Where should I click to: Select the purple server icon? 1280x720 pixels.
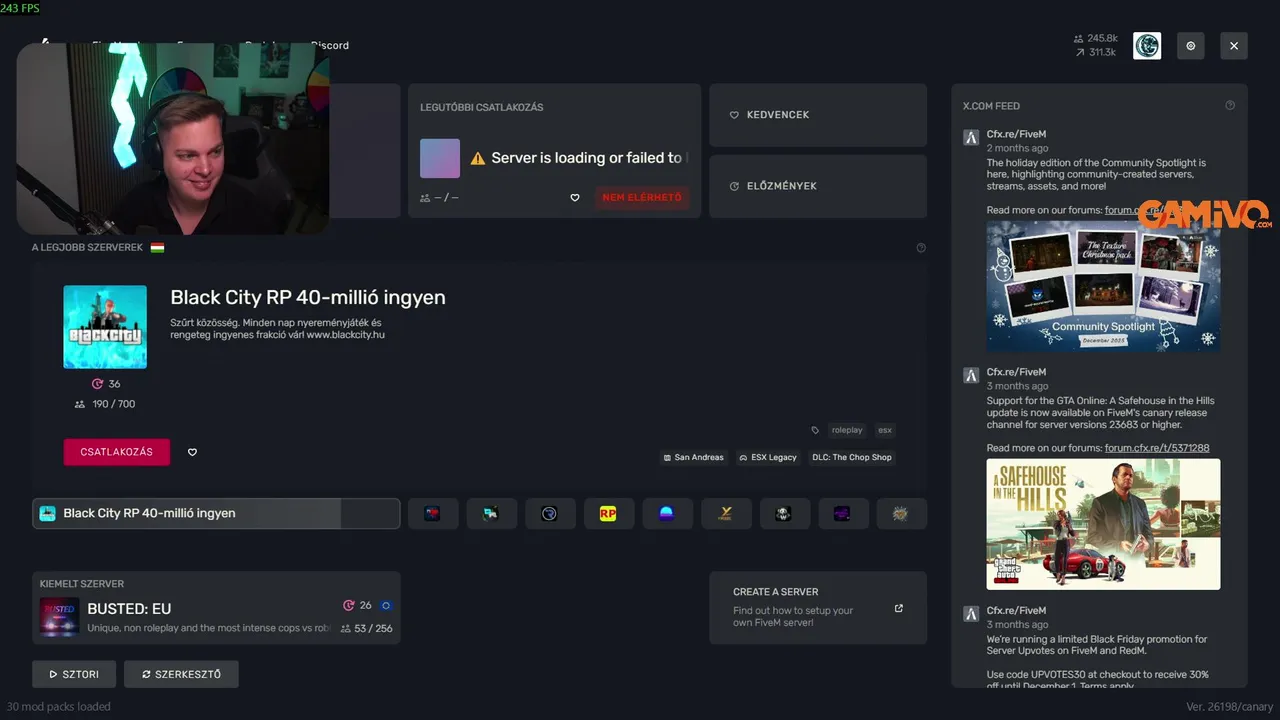coord(843,514)
